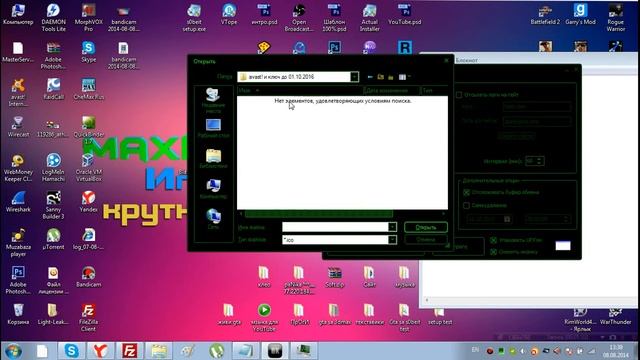Image resolution: width=640 pixels, height=360 pixels.
Task: Open the Skype desktop shortcut
Action: [x=88, y=52]
